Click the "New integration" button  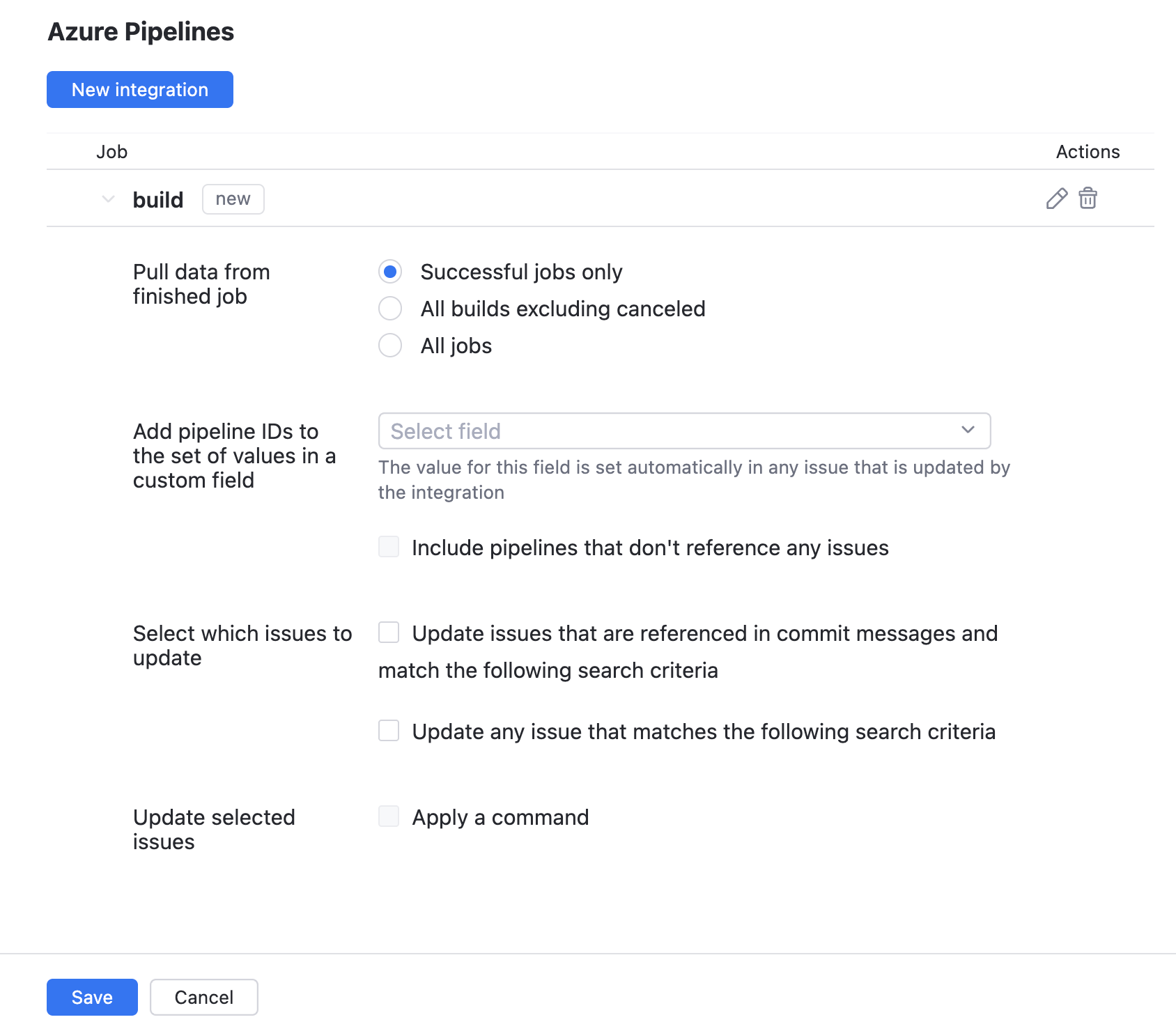[x=139, y=89]
